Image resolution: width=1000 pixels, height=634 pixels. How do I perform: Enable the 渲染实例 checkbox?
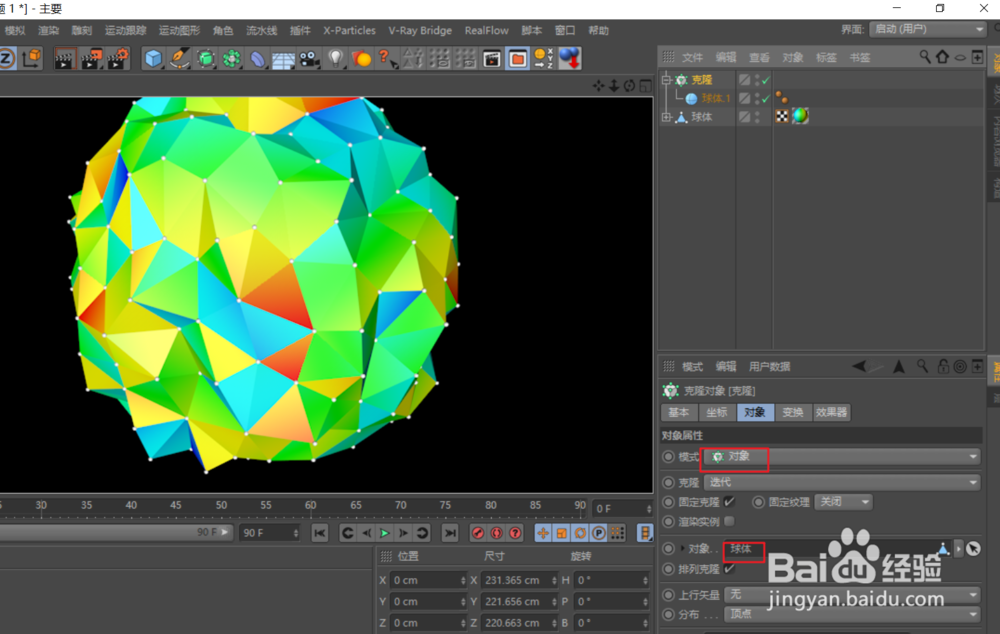(x=730, y=522)
